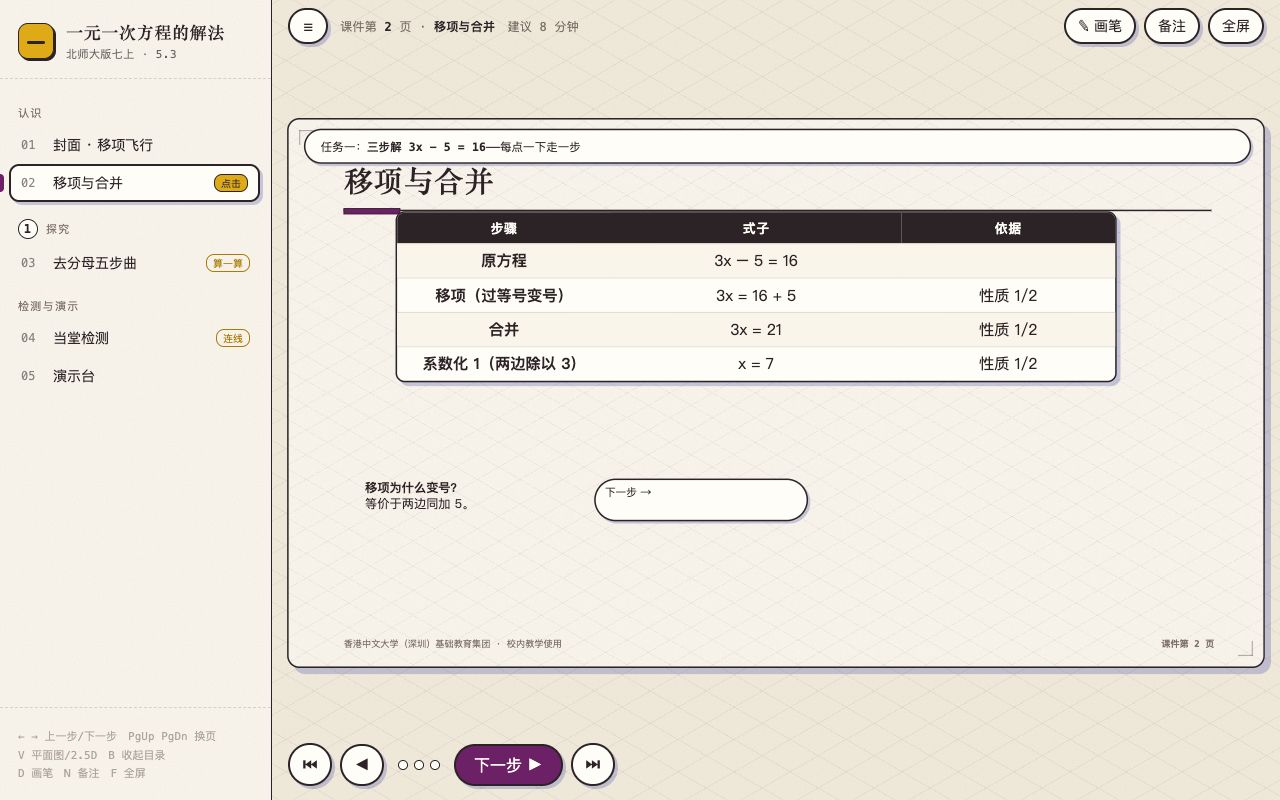Click the 移项为什么变号? note text
Viewport: 1280px width, 800px height.
[x=411, y=487]
